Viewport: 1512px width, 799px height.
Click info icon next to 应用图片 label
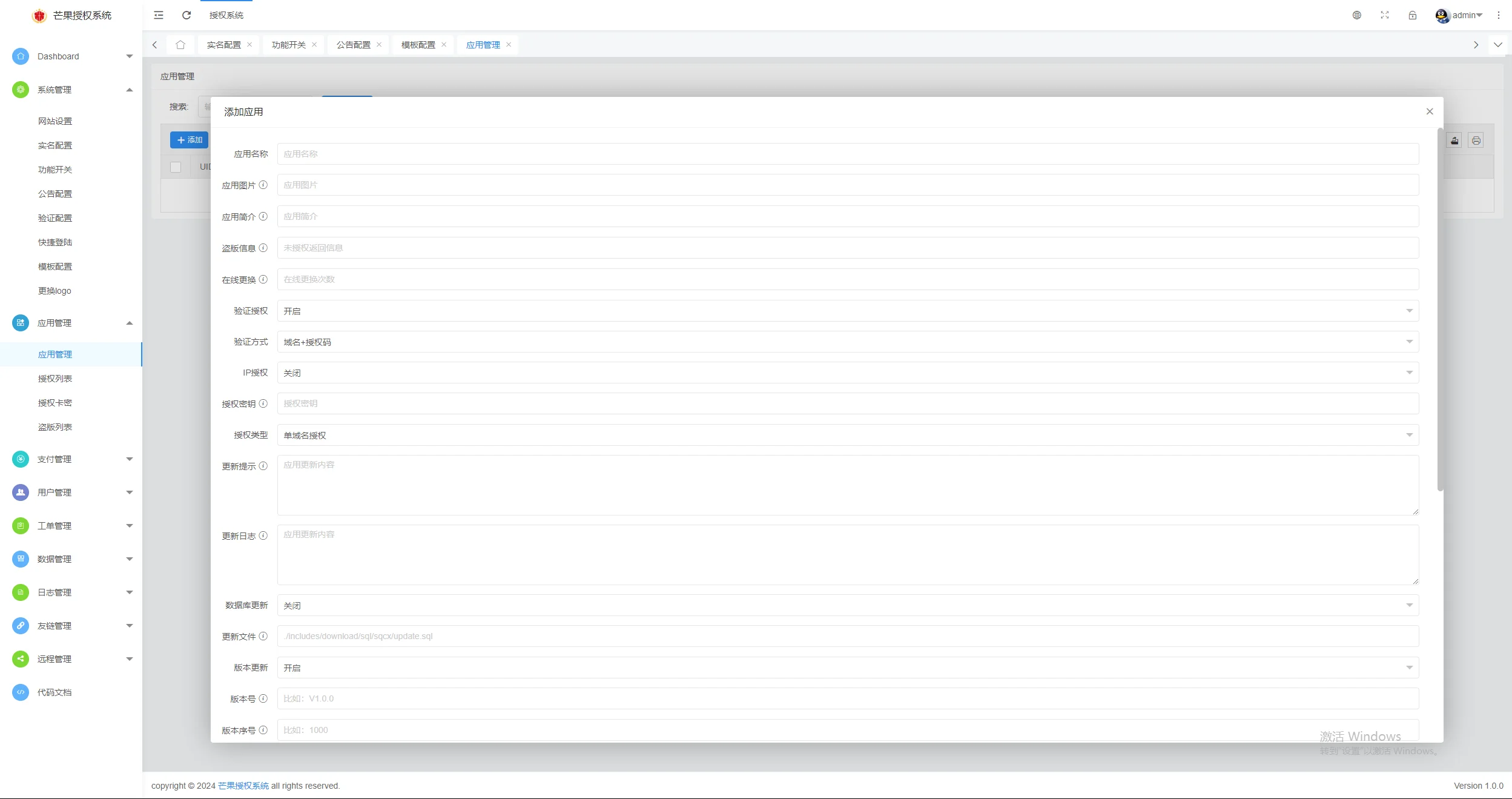coord(263,185)
